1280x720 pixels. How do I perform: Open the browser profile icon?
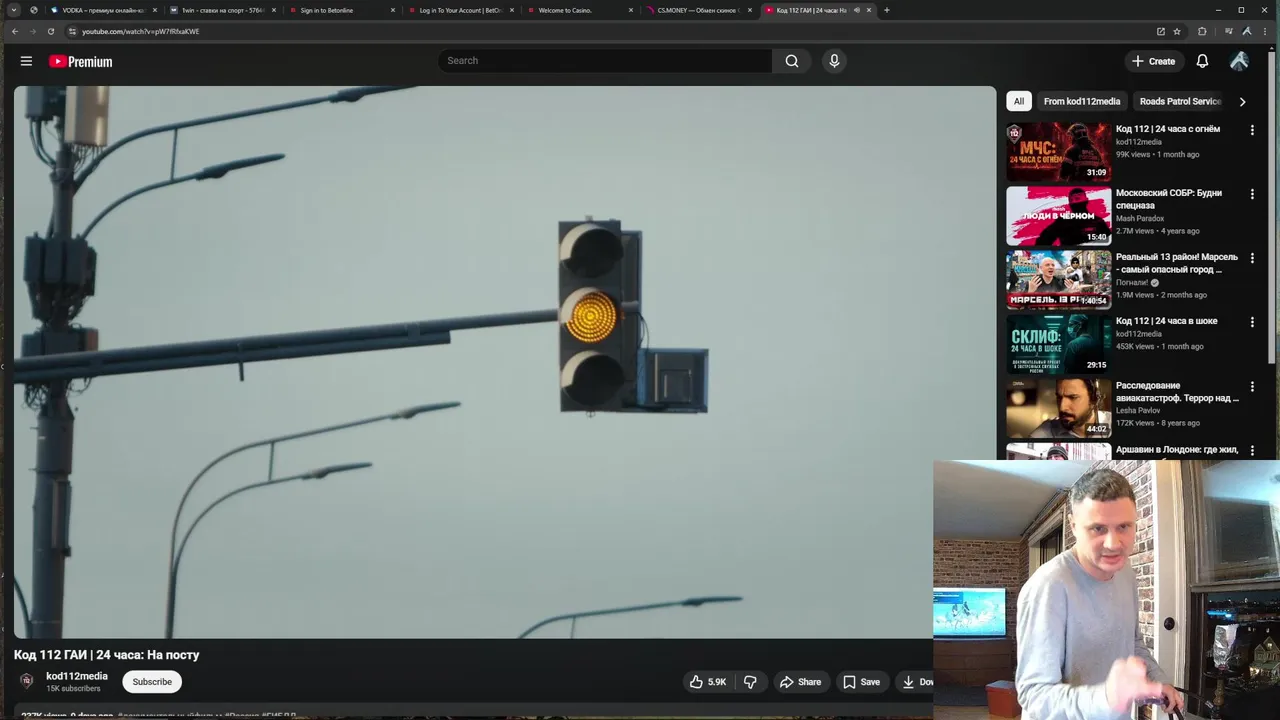pyautogui.click(x=1246, y=31)
